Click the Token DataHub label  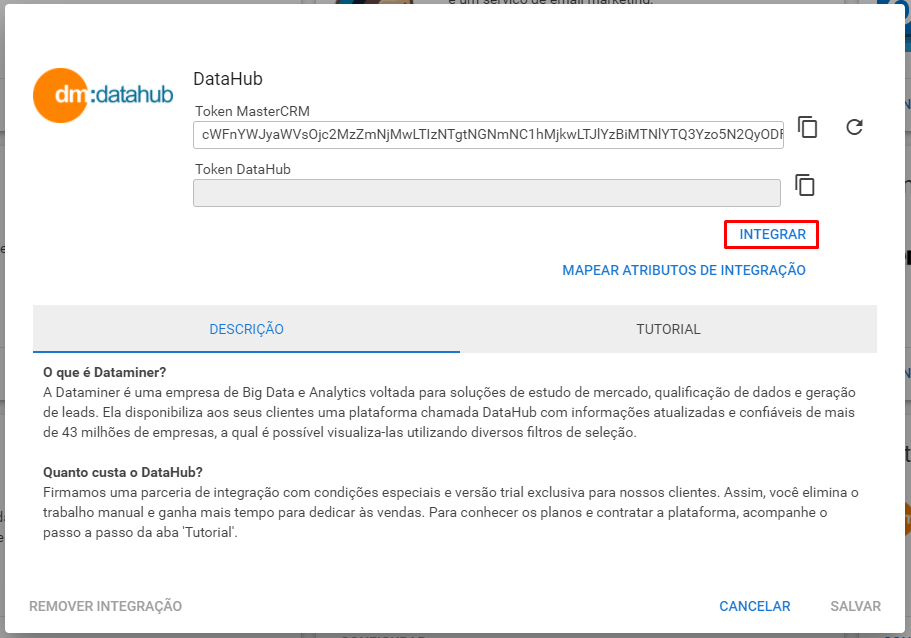click(243, 169)
